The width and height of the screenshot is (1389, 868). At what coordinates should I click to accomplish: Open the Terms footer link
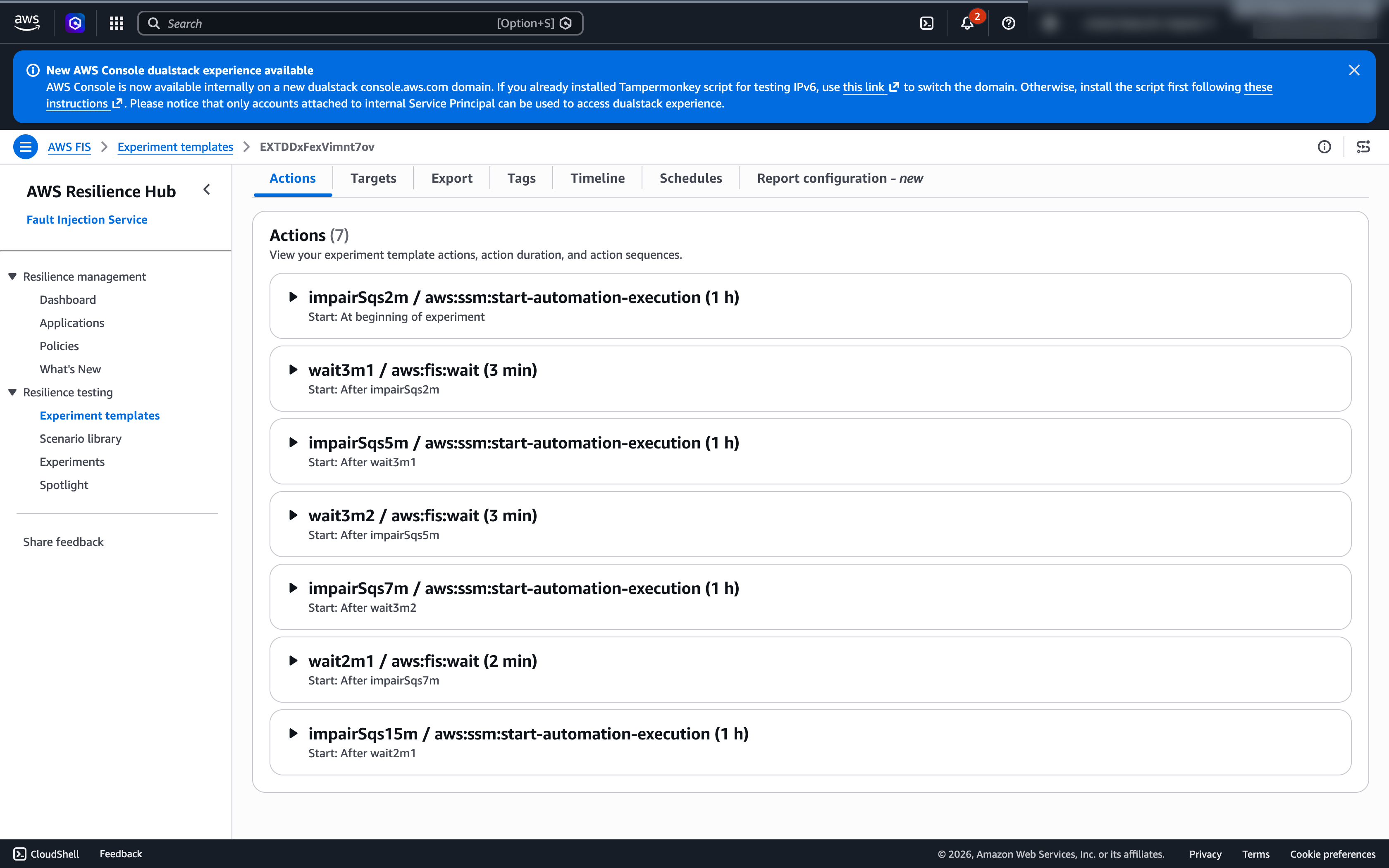(1256, 854)
